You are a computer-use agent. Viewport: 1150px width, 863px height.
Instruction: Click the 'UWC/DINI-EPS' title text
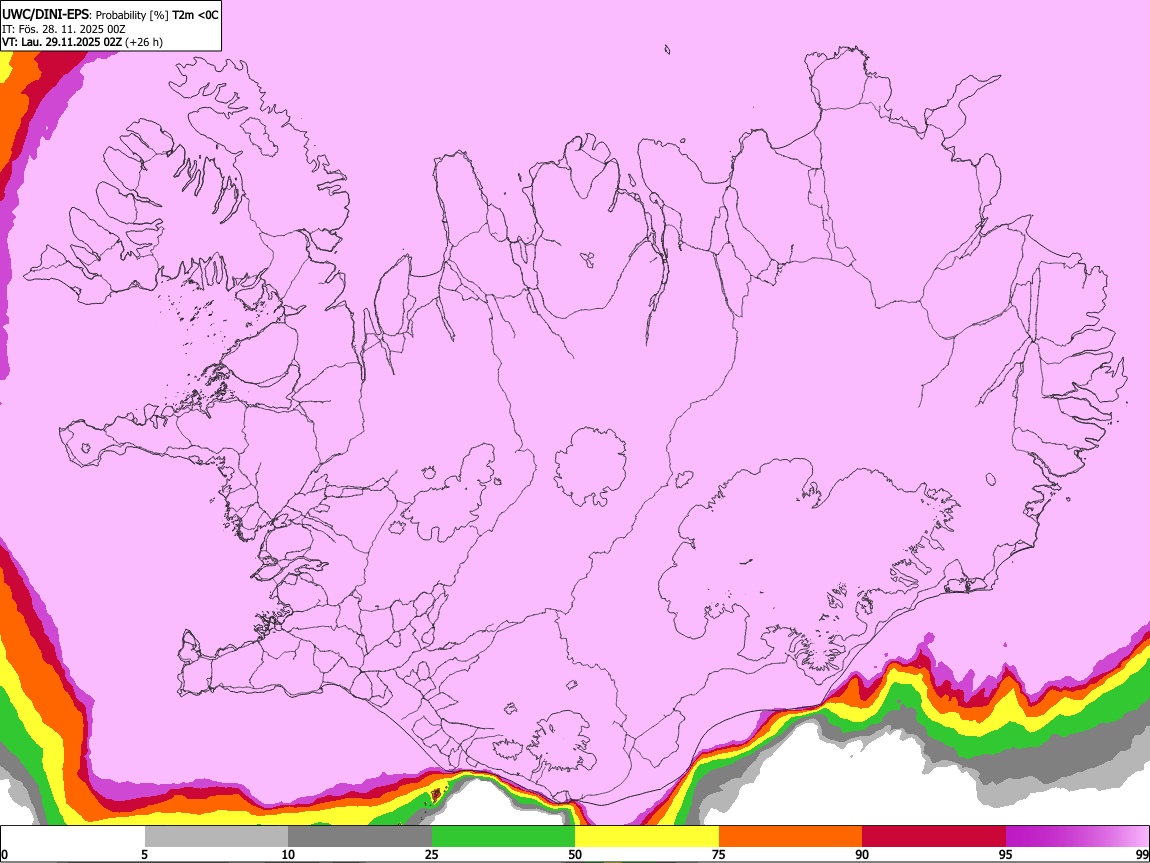44,15
